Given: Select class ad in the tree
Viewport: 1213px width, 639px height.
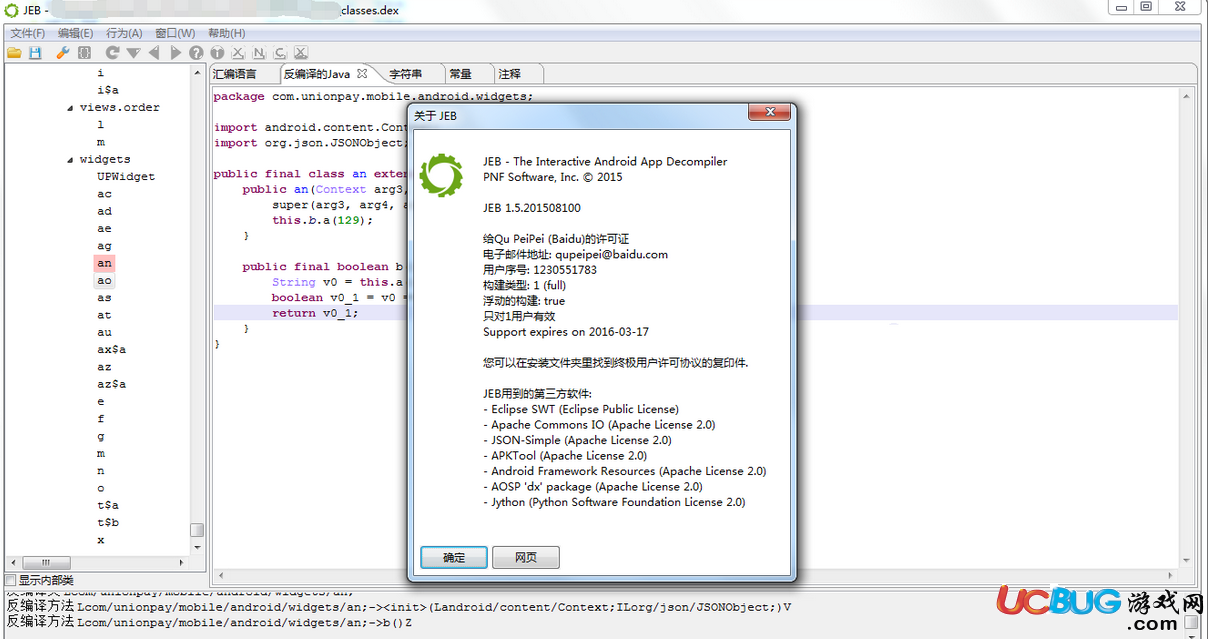Looking at the screenshot, I should click(105, 212).
